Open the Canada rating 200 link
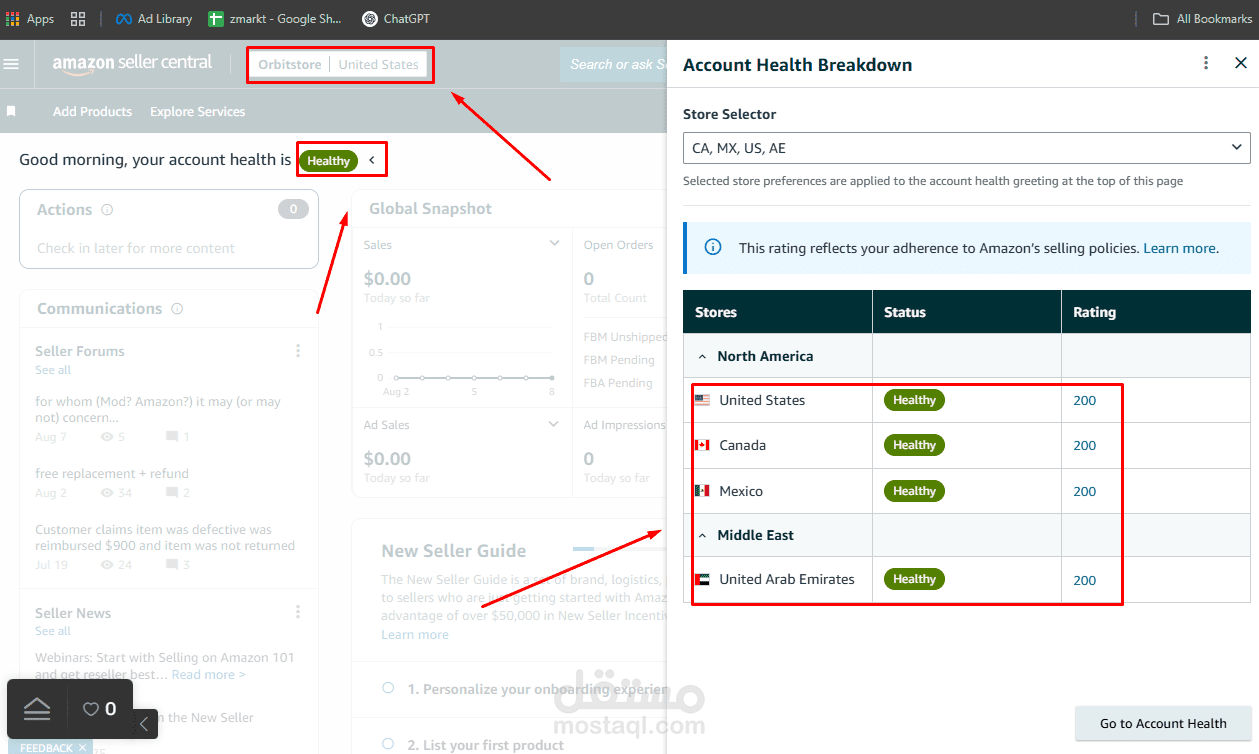Screen dimensions: 1259x754 point(1085,446)
